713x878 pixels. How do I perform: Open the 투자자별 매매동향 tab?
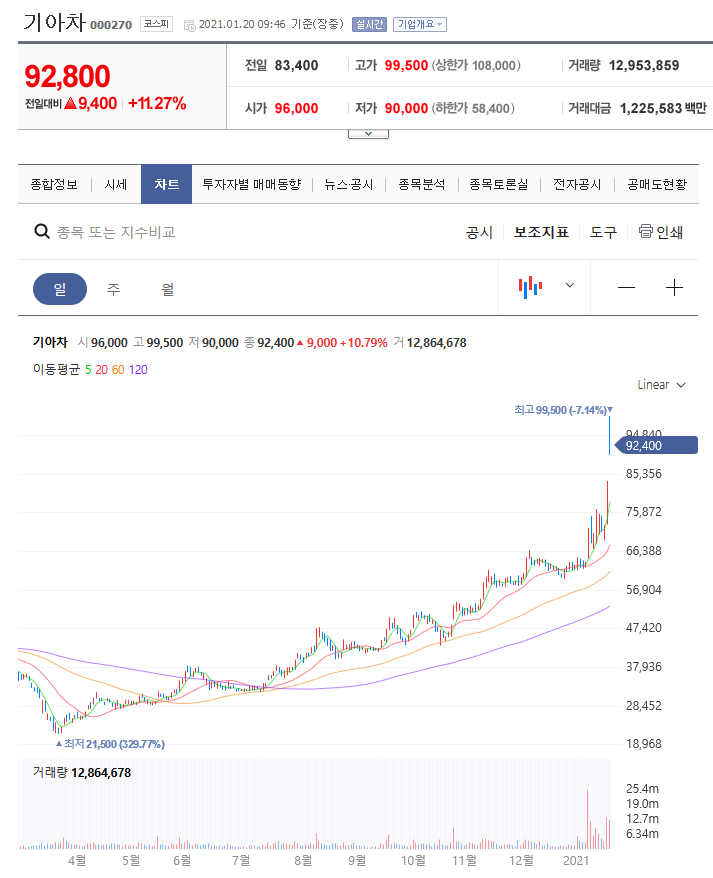tap(251, 184)
